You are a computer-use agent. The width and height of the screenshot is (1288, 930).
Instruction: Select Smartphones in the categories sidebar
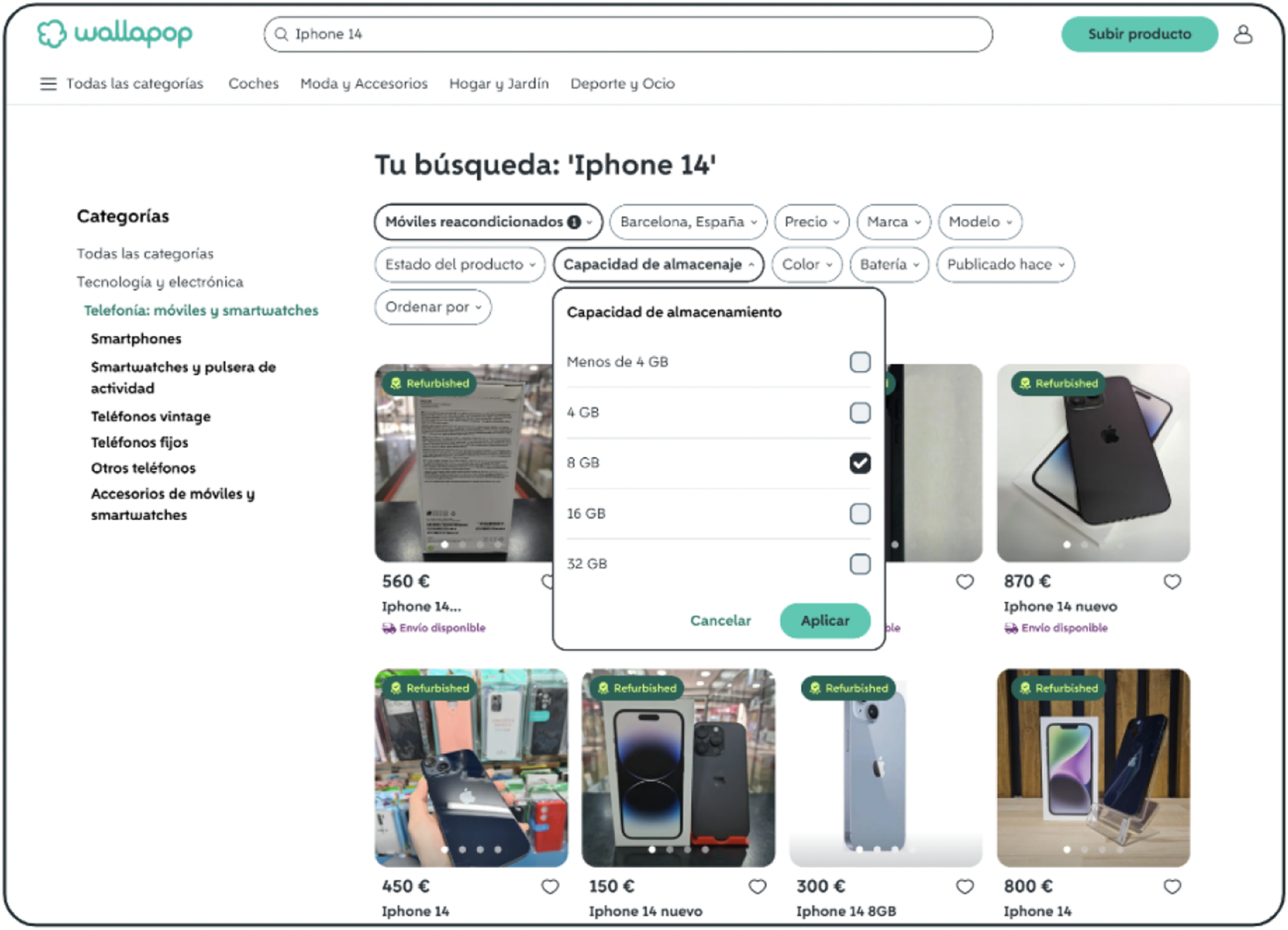(x=136, y=339)
